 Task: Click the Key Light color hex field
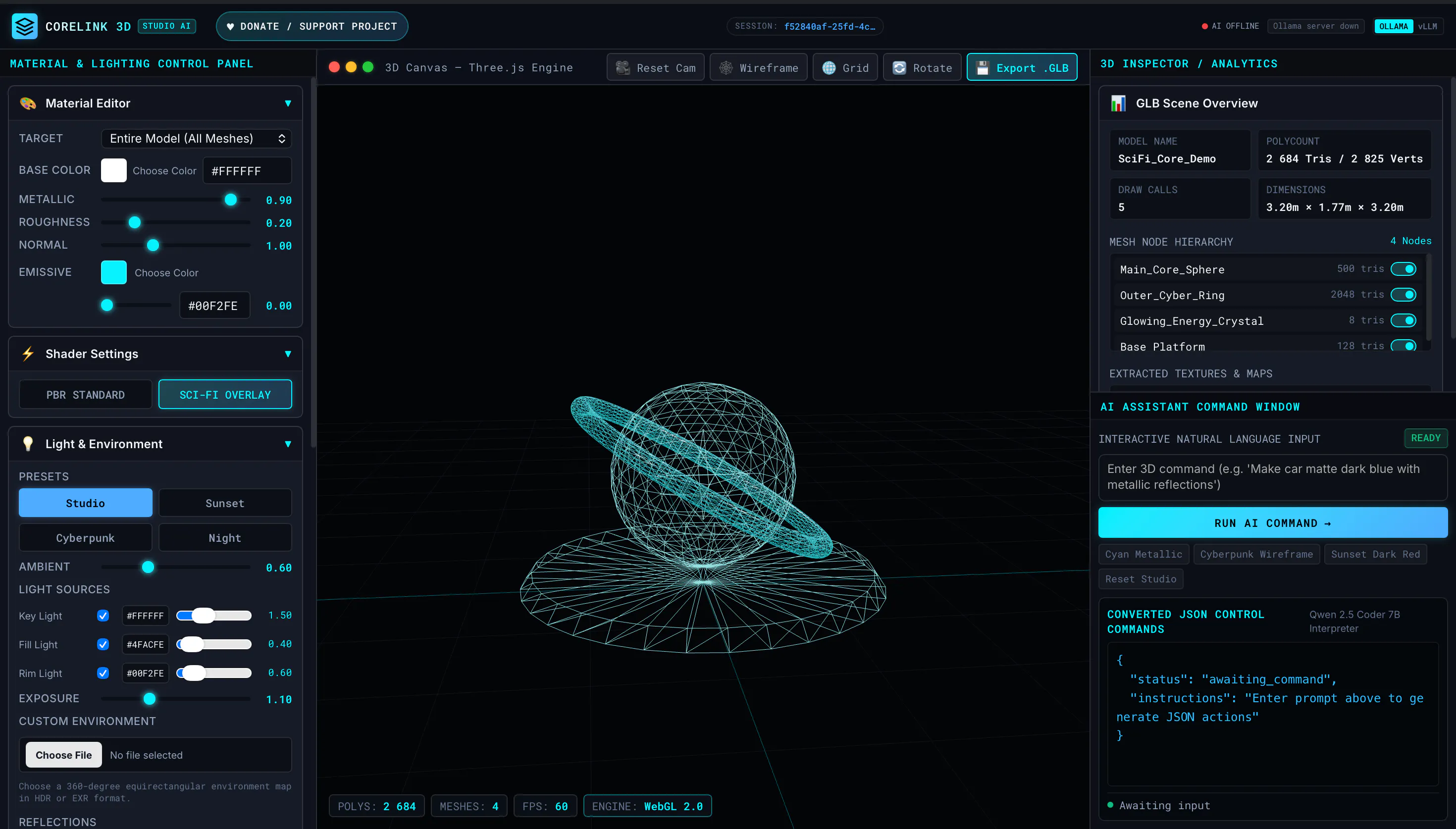click(145, 616)
